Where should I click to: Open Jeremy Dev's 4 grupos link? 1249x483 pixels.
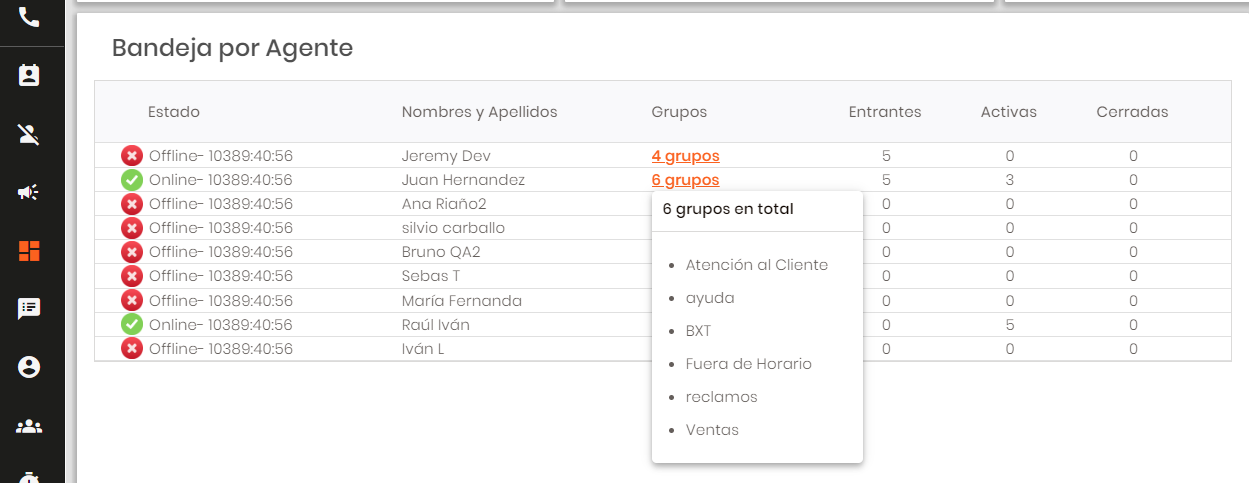pyautogui.click(x=685, y=156)
